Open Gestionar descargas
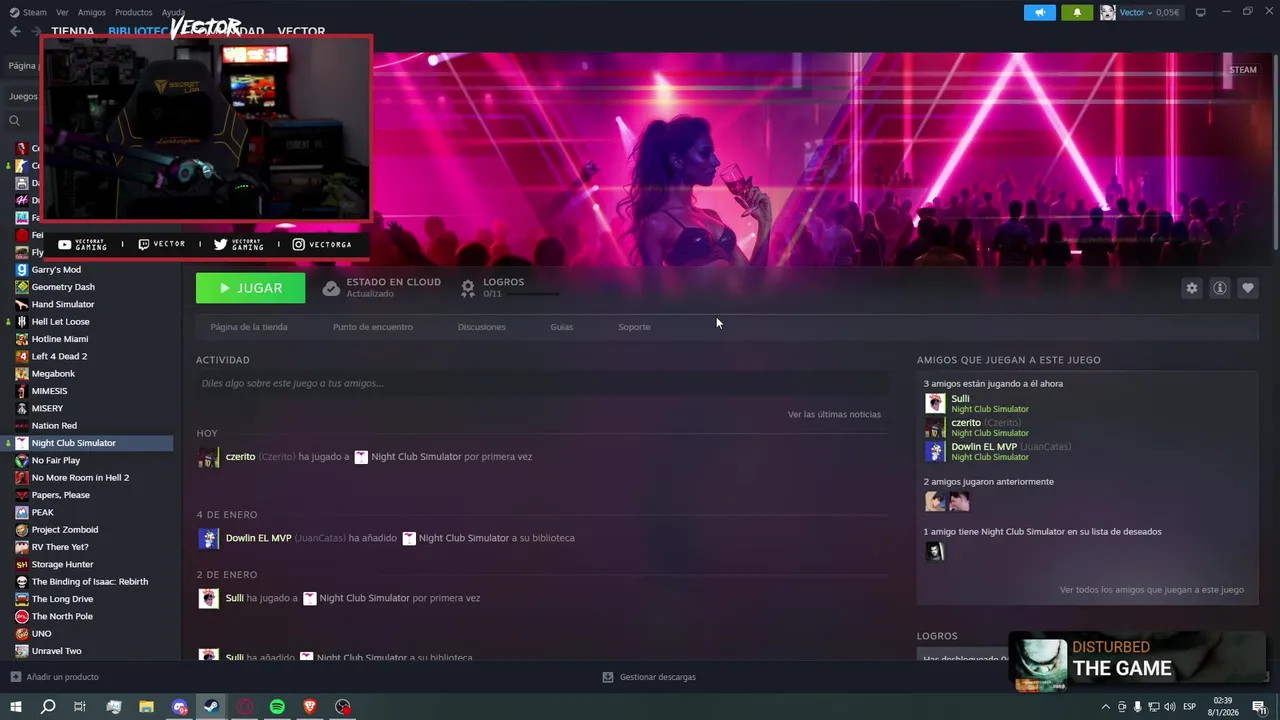 pyautogui.click(x=649, y=677)
